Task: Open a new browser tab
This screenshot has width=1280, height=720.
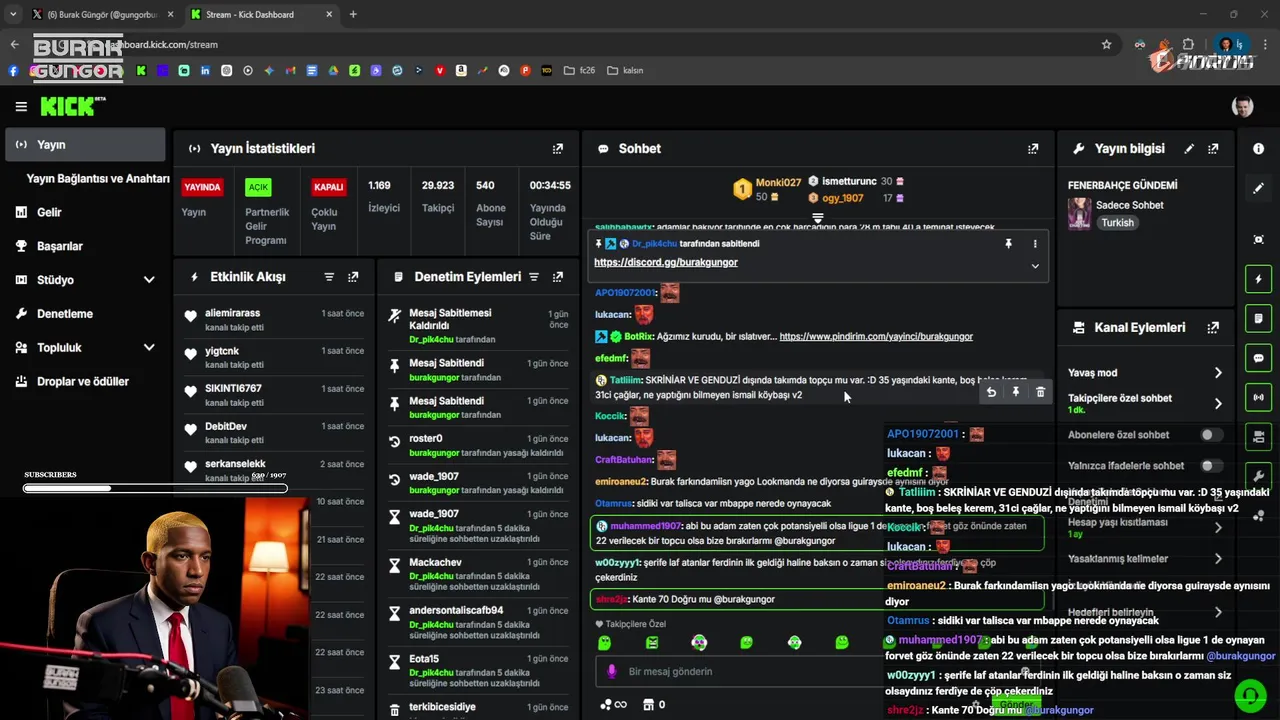Action: [x=353, y=14]
